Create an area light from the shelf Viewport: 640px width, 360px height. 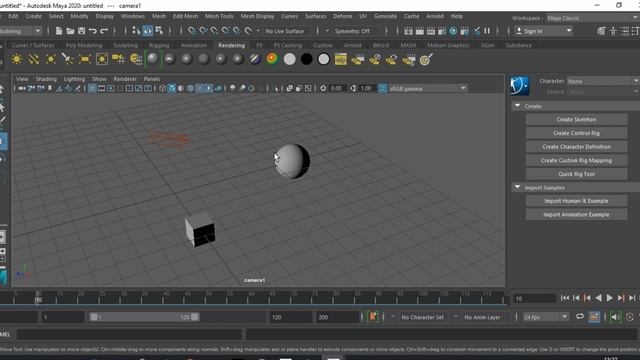84,60
